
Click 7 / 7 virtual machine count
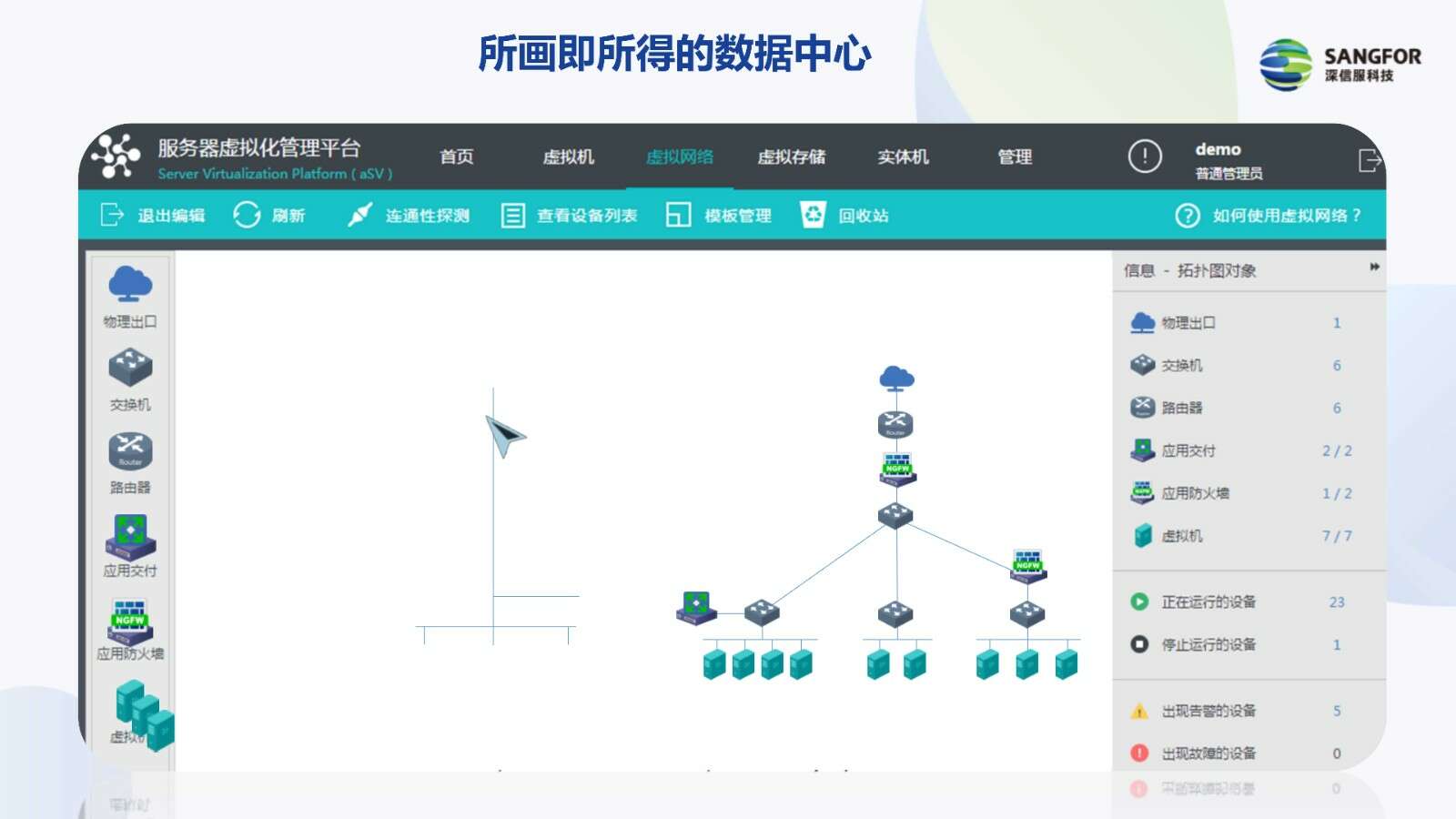[1337, 536]
